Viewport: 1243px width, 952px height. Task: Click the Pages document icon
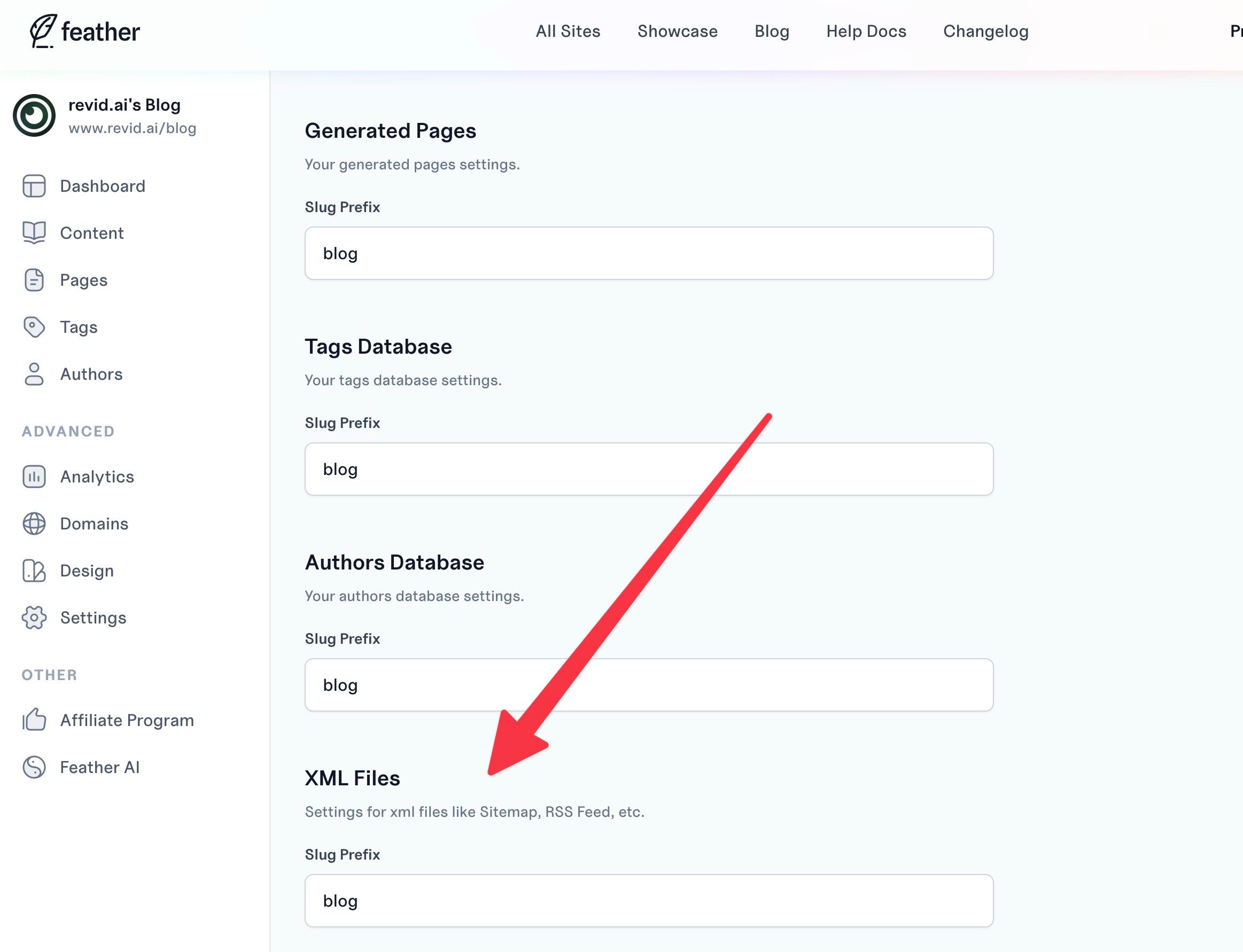(x=34, y=280)
